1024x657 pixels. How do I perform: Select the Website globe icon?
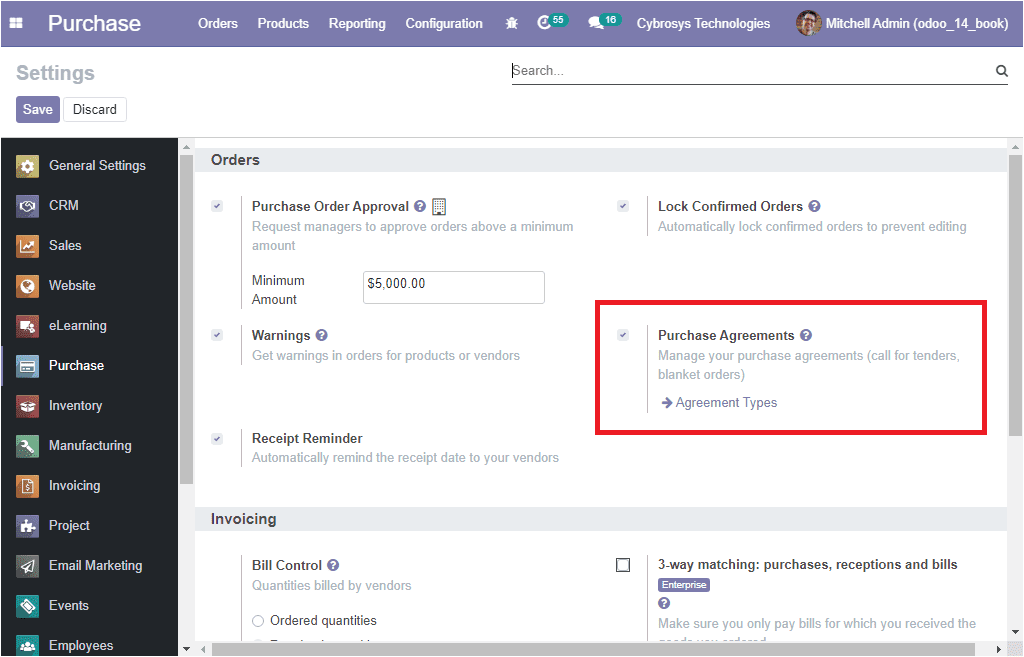click(x=27, y=285)
